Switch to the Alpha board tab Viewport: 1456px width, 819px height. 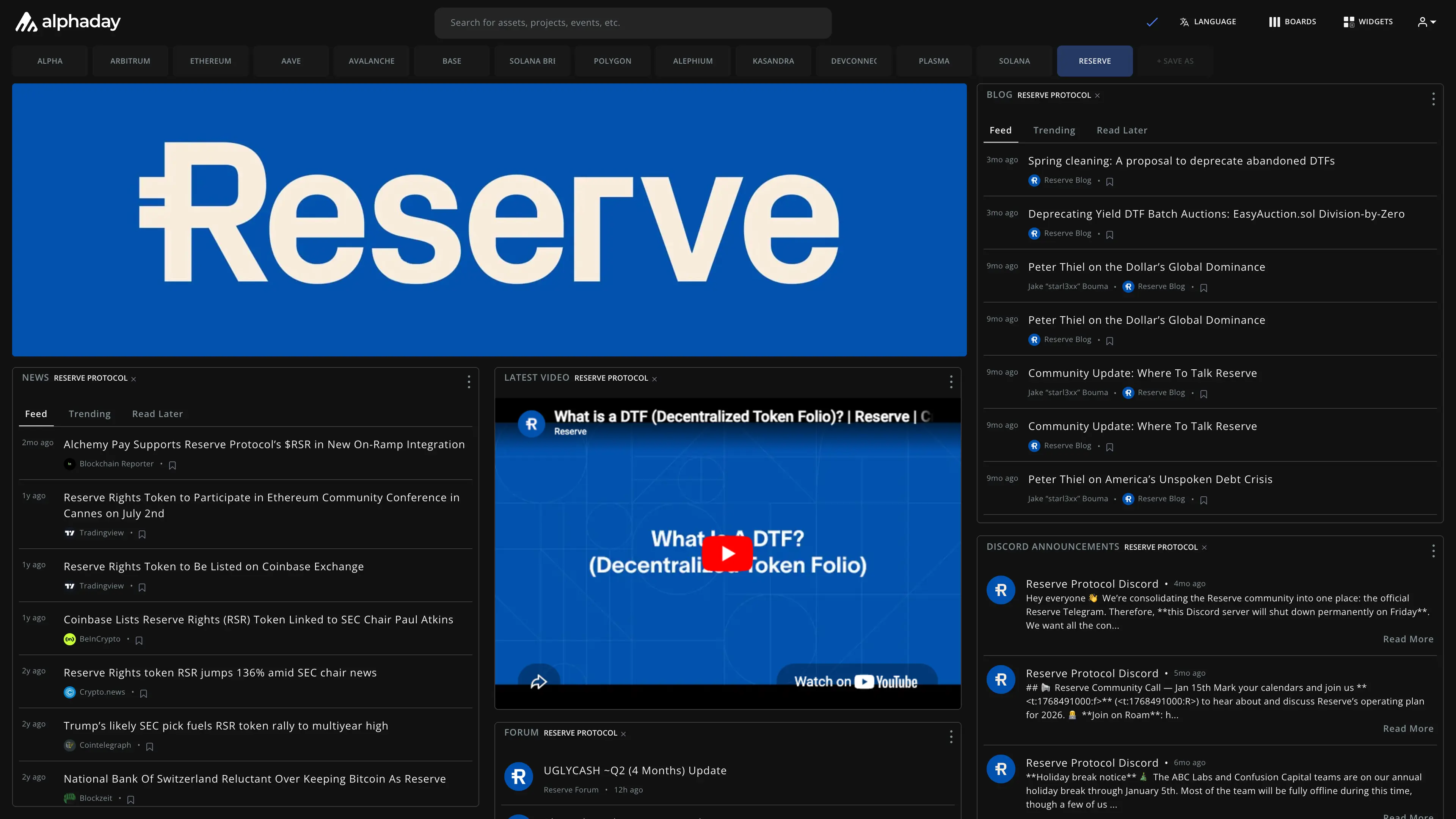click(50, 61)
